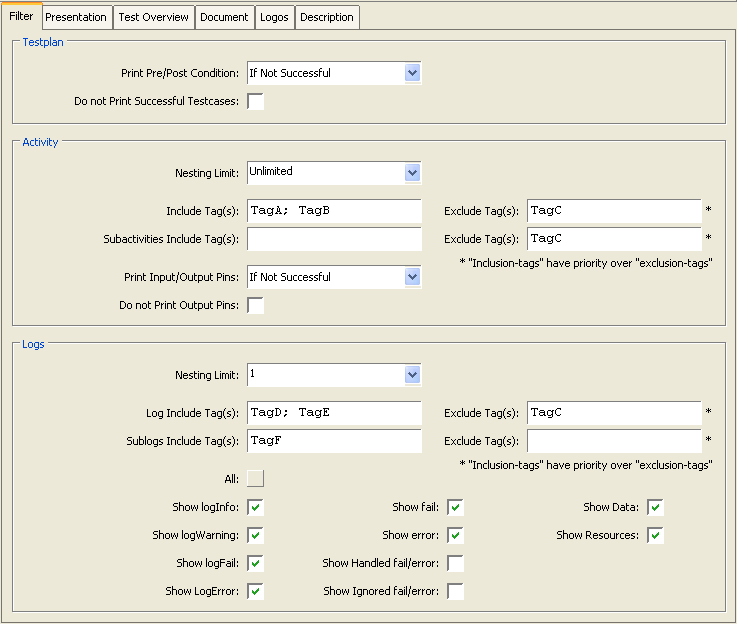Enable Show Handled fail/error
The height and width of the screenshot is (624, 737).
[456, 563]
